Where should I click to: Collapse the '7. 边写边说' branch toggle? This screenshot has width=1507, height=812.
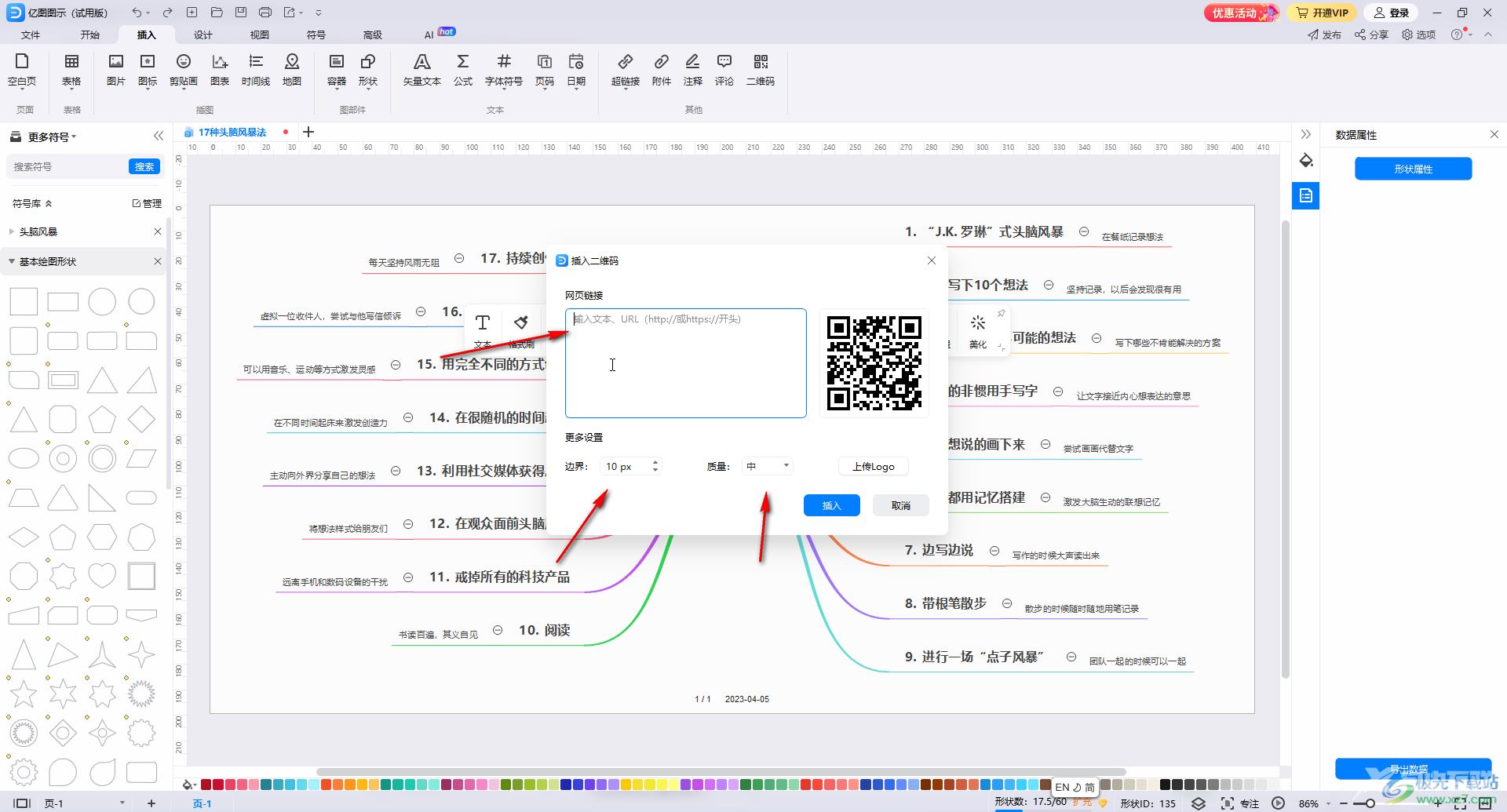[994, 551]
